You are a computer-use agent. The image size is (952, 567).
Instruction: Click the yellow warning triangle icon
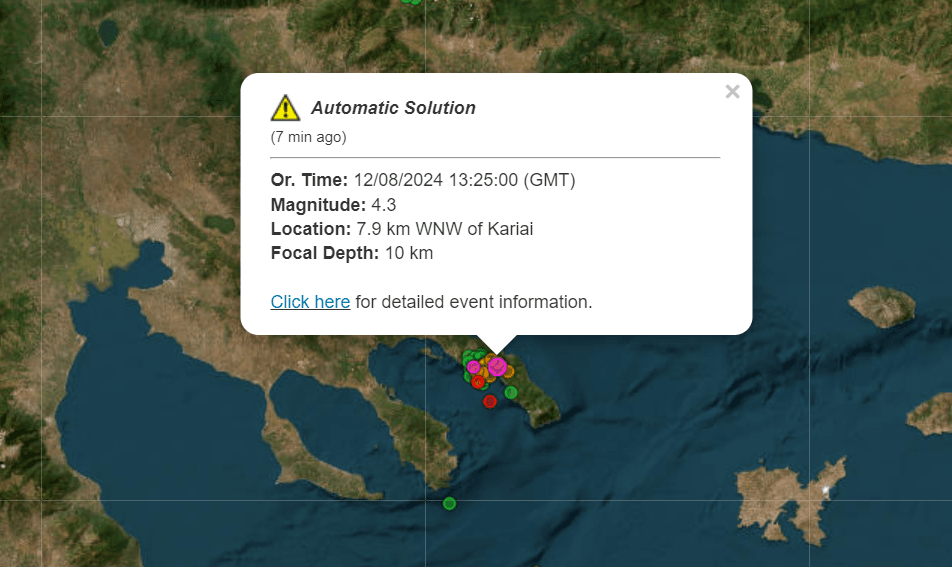[x=285, y=108]
